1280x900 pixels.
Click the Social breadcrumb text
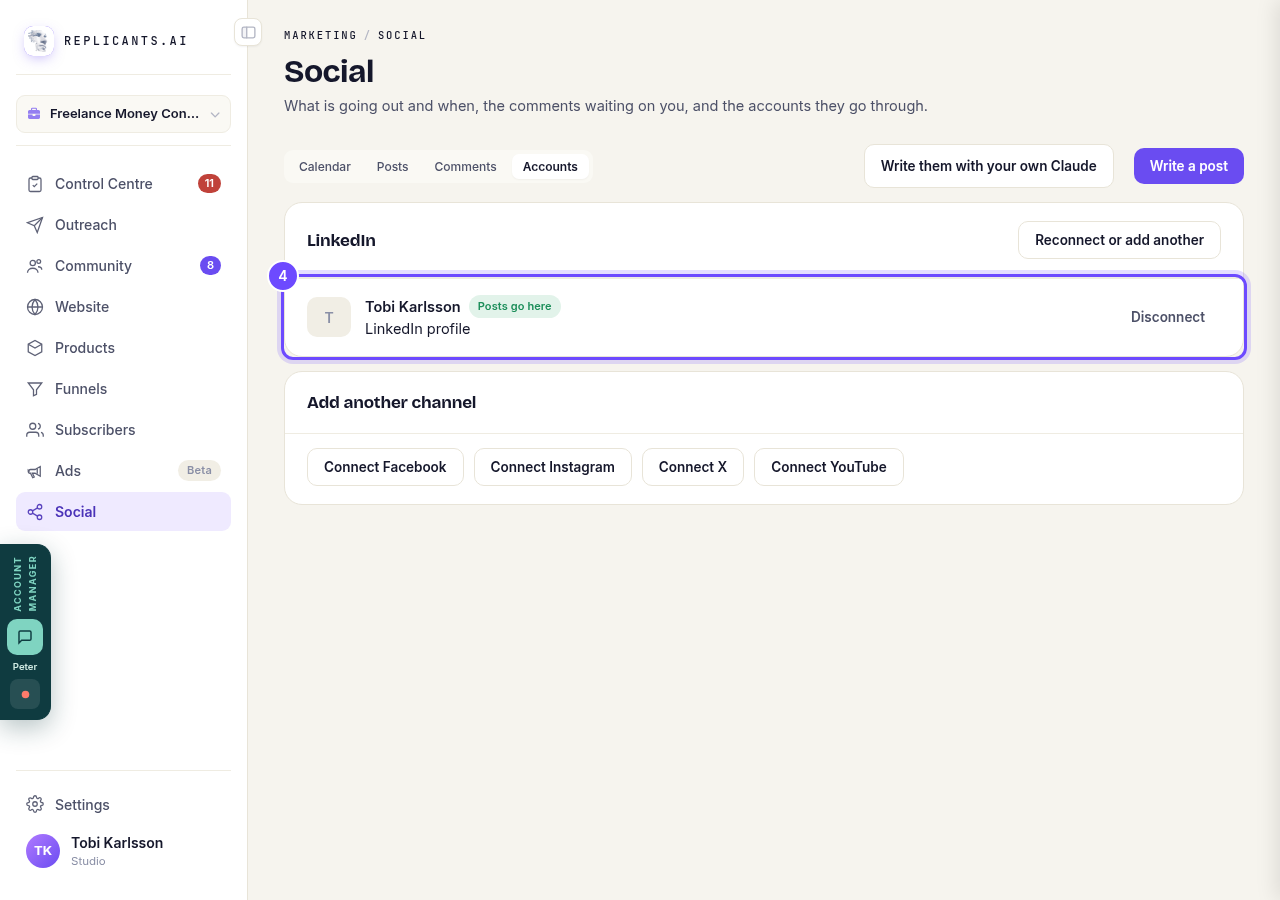click(402, 35)
